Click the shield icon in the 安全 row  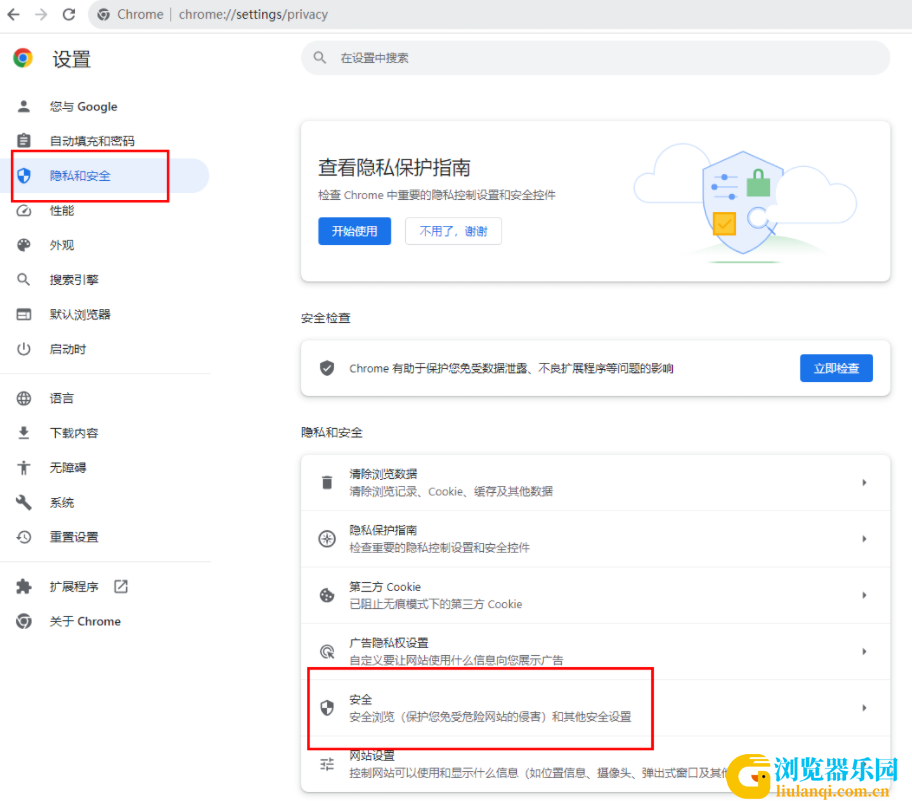coord(327,708)
